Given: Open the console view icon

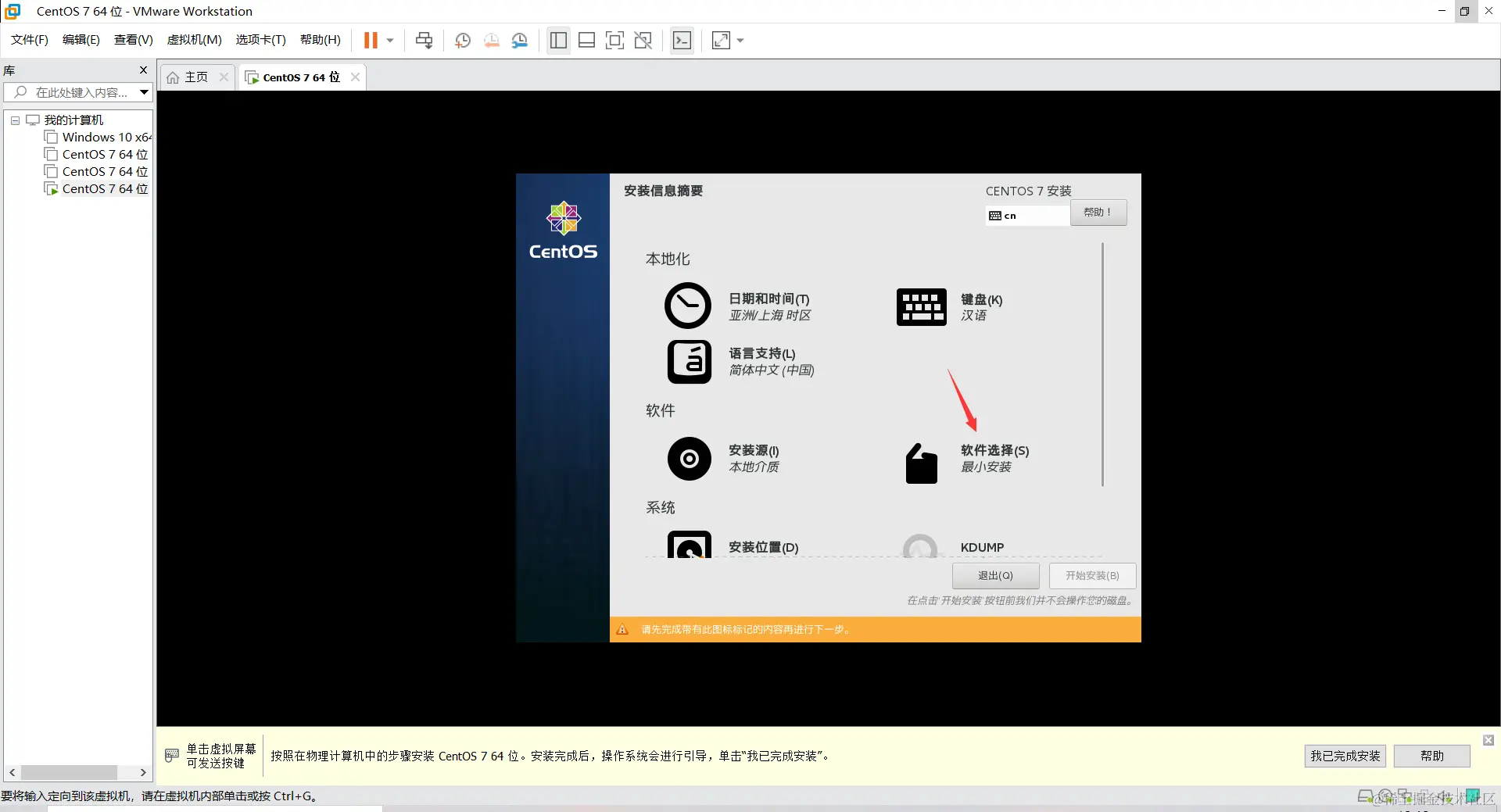Looking at the screenshot, I should [682, 40].
